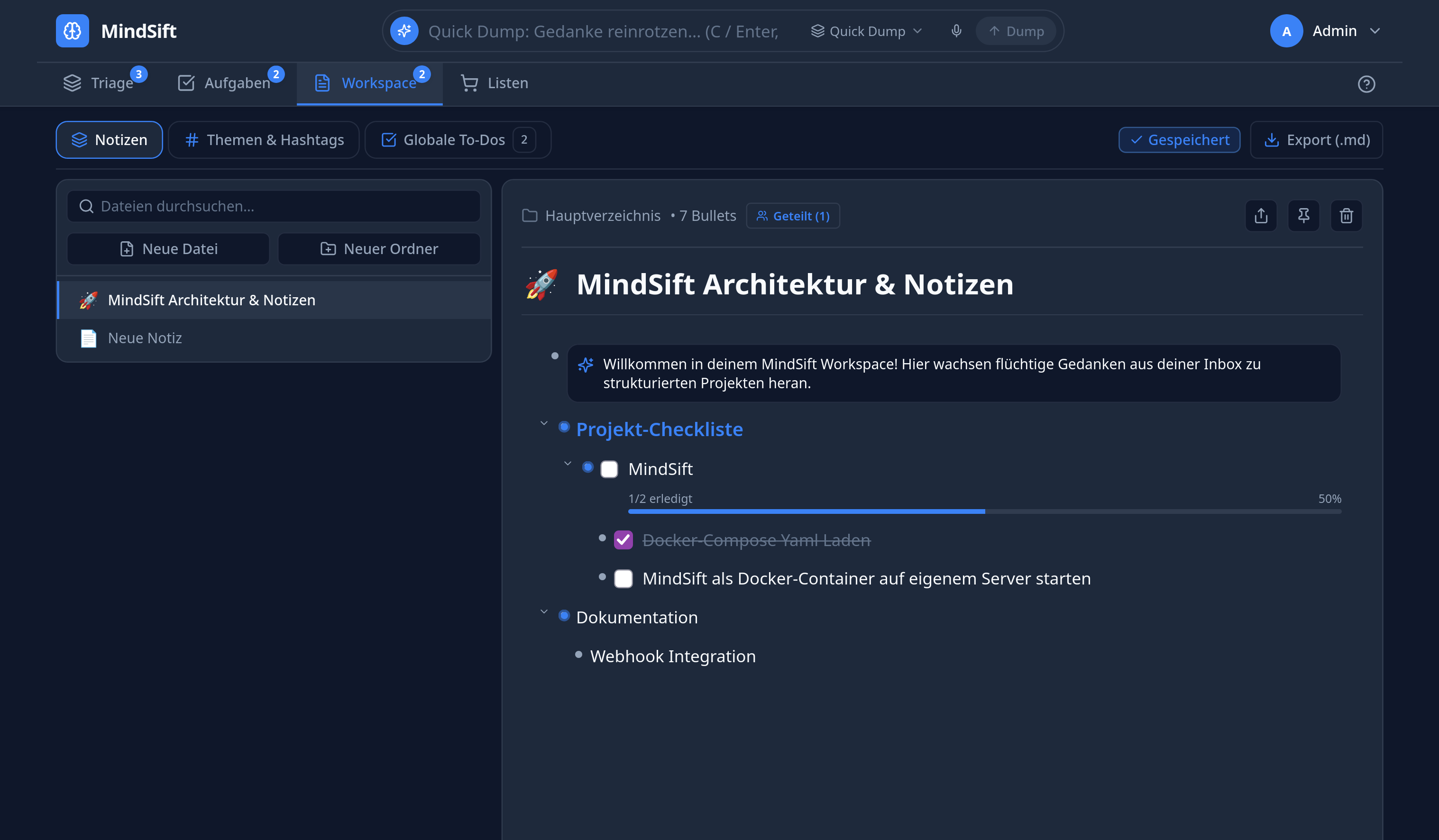Select the Notizen sub-tab
Image resolution: width=1439 pixels, height=840 pixels.
pyautogui.click(x=109, y=140)
